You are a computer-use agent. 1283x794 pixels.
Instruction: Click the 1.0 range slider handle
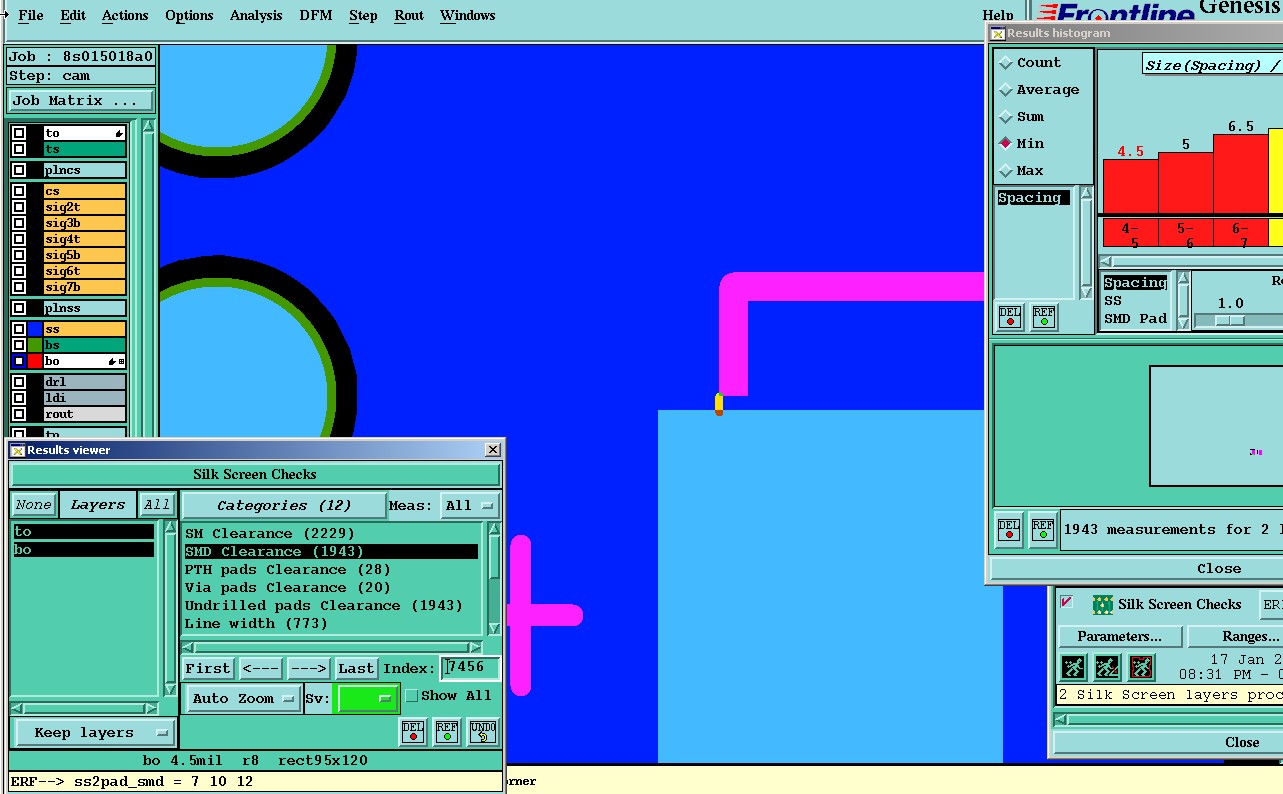point(1229,320)
